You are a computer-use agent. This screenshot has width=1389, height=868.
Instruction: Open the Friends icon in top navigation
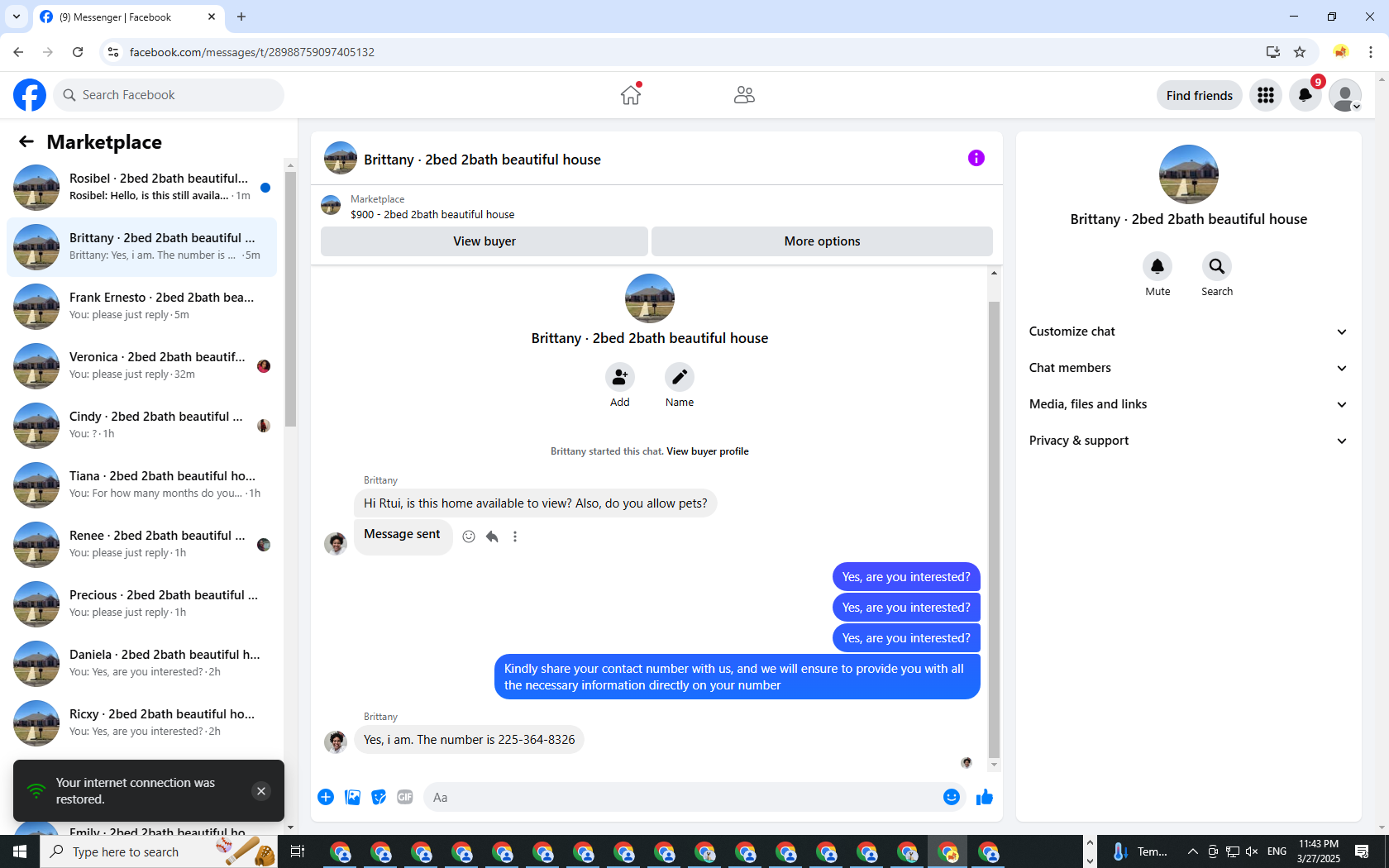(x=744, y=95)
